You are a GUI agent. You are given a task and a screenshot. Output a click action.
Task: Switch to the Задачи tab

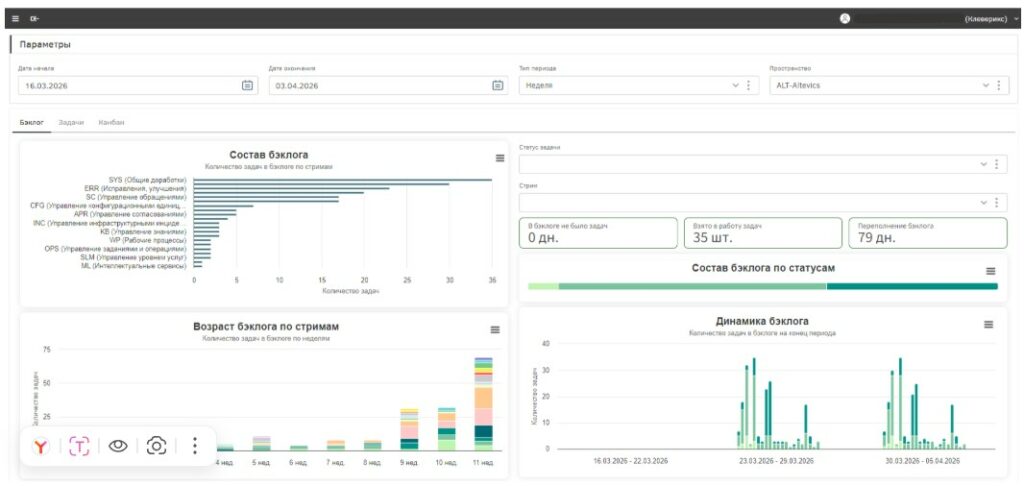coord(71,122)
